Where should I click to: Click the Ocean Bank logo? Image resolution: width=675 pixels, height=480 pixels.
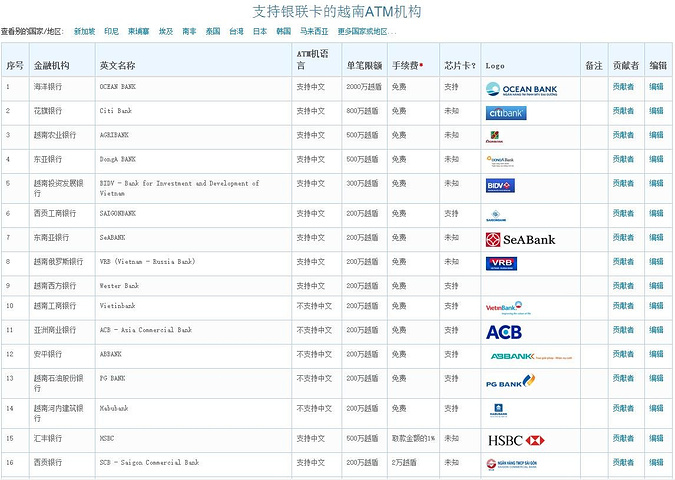click(521, 89)
